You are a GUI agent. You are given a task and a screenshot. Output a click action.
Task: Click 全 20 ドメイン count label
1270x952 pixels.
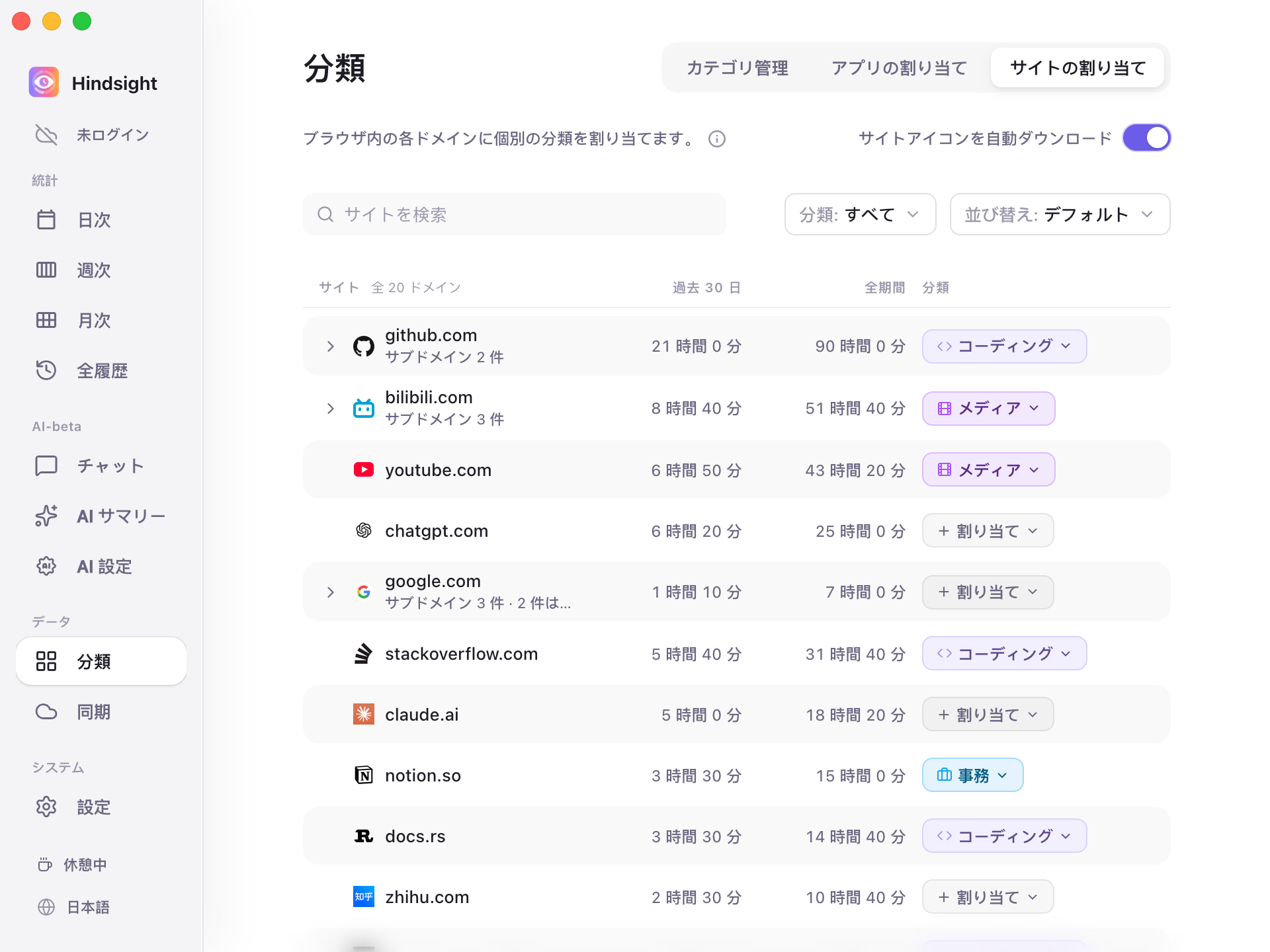pyautogui.click(x=416, y=288)
